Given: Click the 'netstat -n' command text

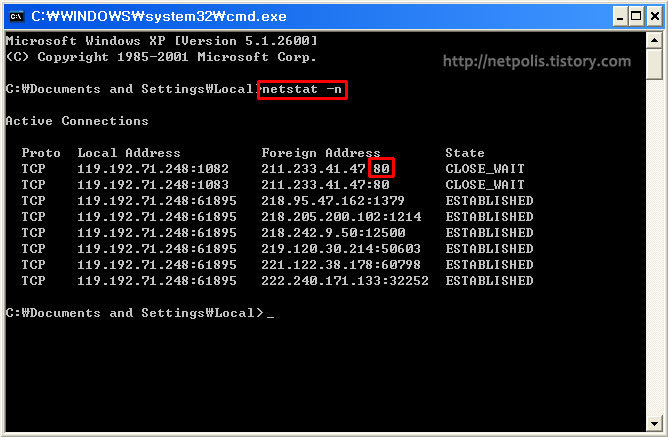Looking at the screenshot, I should tap(302, 89).
